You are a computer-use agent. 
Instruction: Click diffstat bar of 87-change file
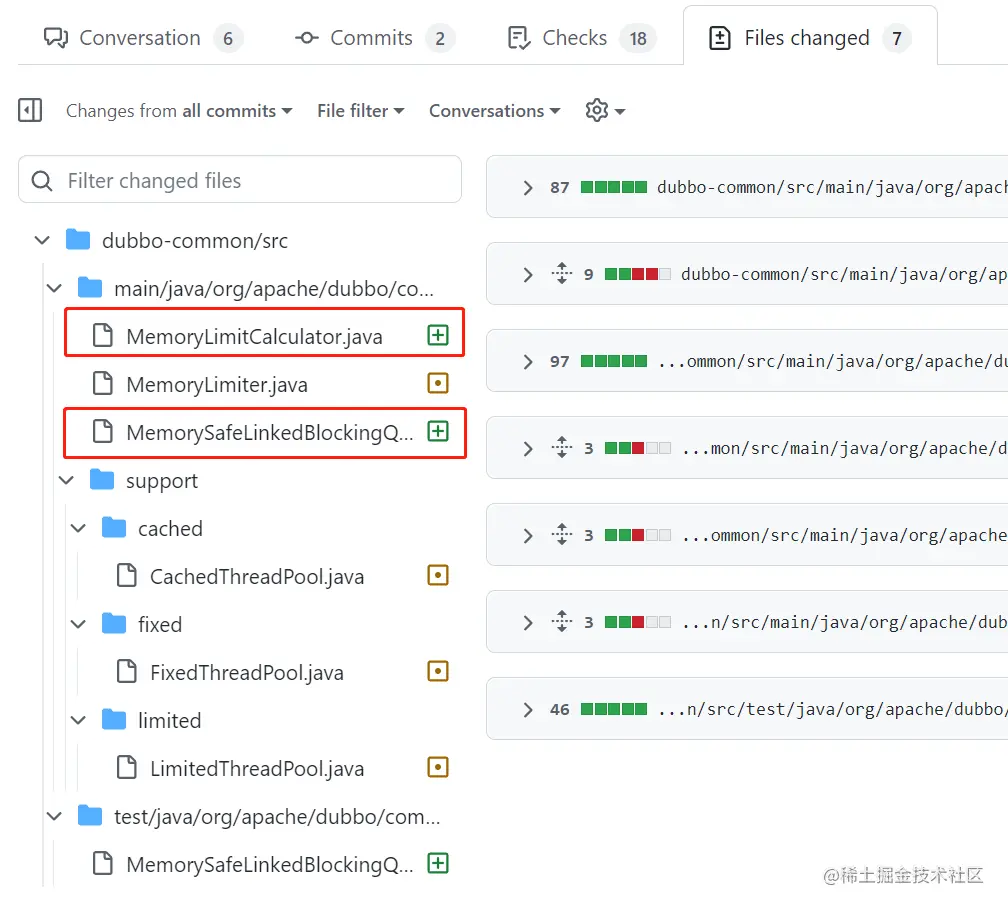(x=613, y=187)
